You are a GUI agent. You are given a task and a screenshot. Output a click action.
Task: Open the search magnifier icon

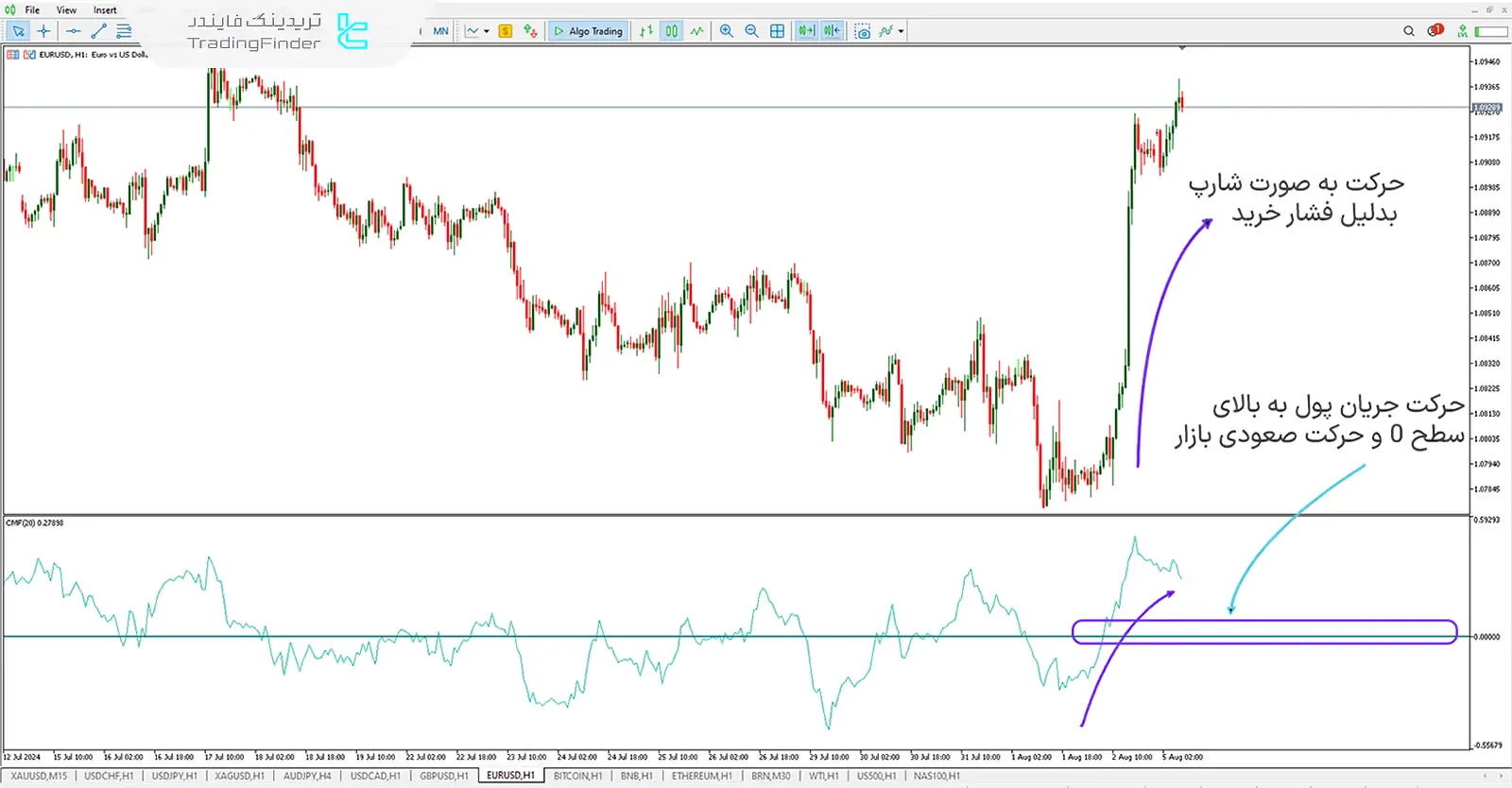pos(1408,31)
